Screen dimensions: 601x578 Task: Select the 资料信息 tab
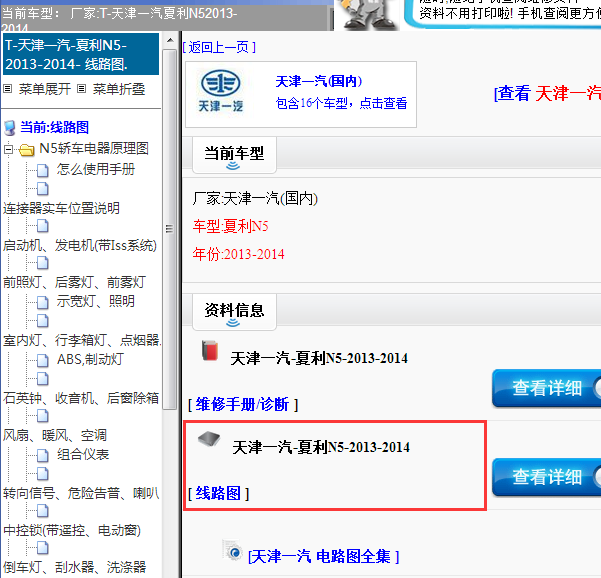(x=234, y=312)
